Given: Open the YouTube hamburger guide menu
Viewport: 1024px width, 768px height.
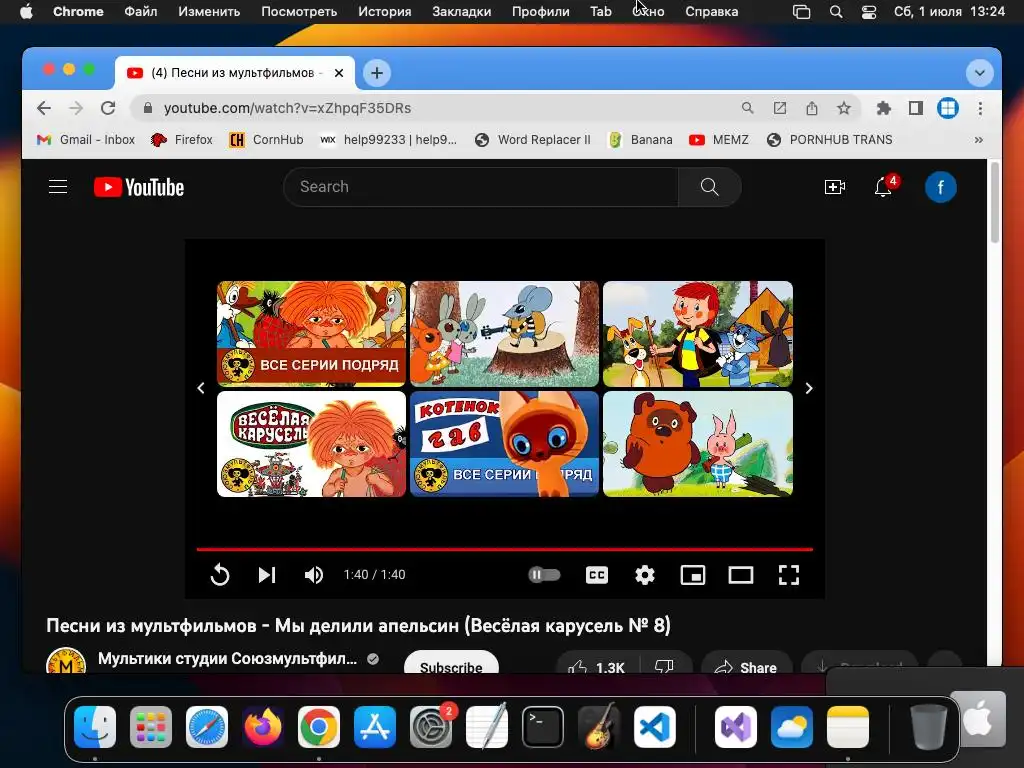Looking at the screenshot, I should [x=58, y=187].
